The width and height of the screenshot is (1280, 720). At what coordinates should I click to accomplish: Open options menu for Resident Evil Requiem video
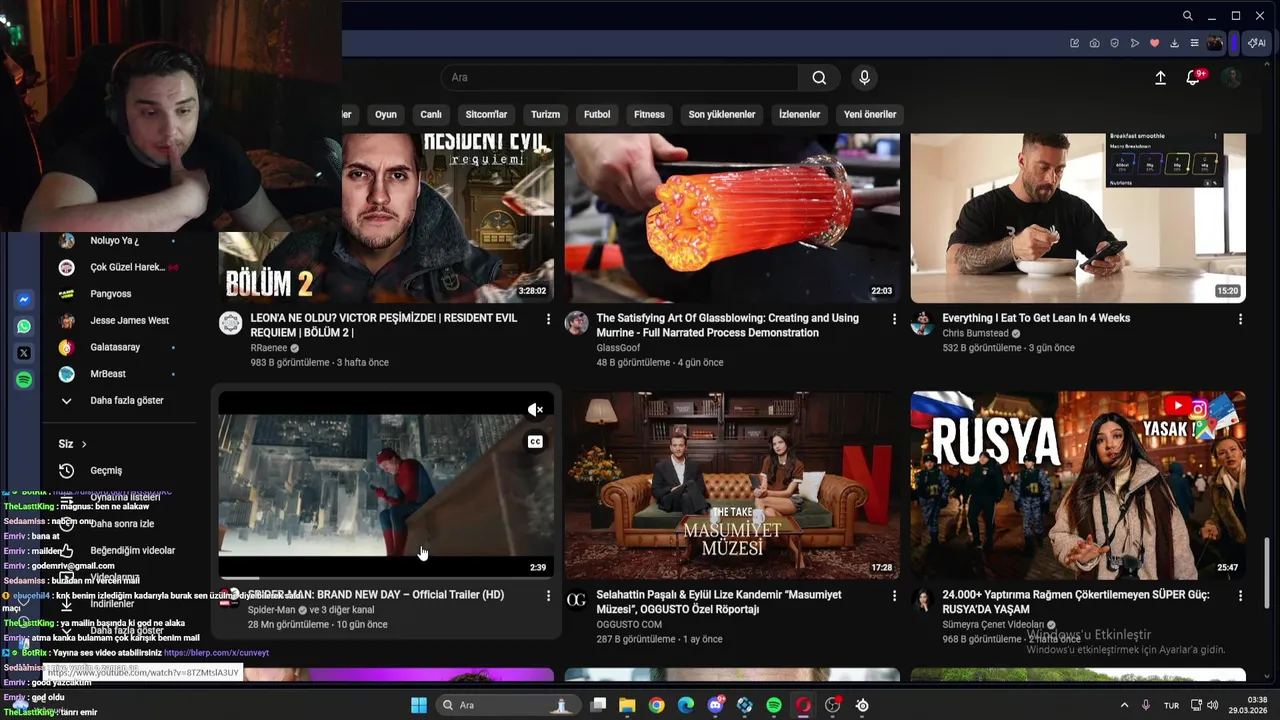coord(548,319)
